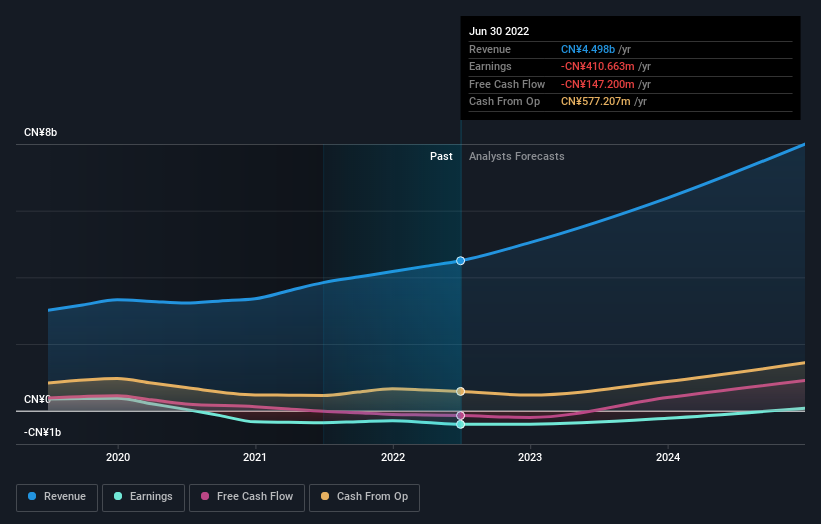Click the CN¥4.498b revenue value
Screen dimensions: 821x524
(x=587, y=49)
